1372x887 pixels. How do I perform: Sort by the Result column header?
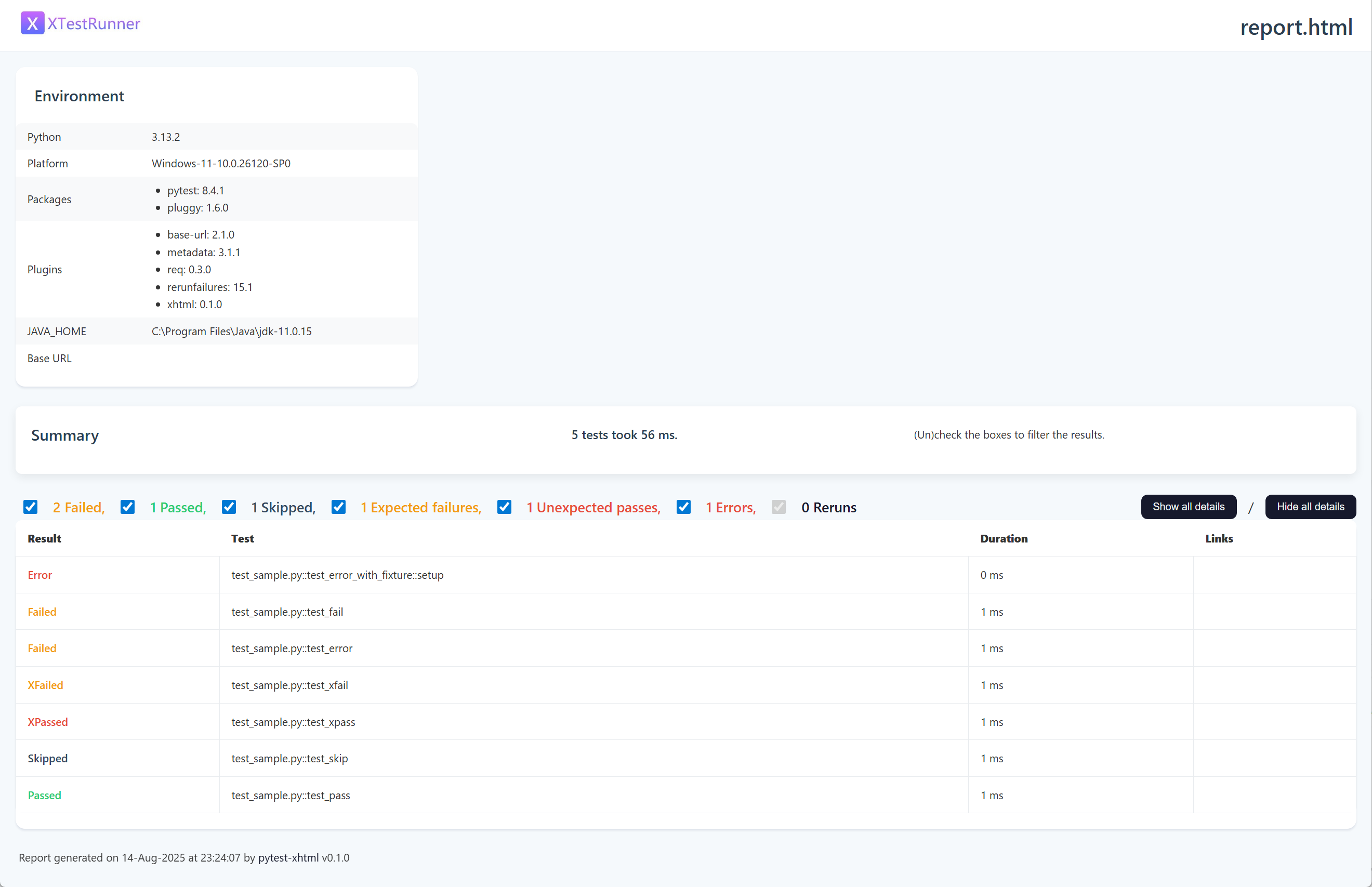44,538
